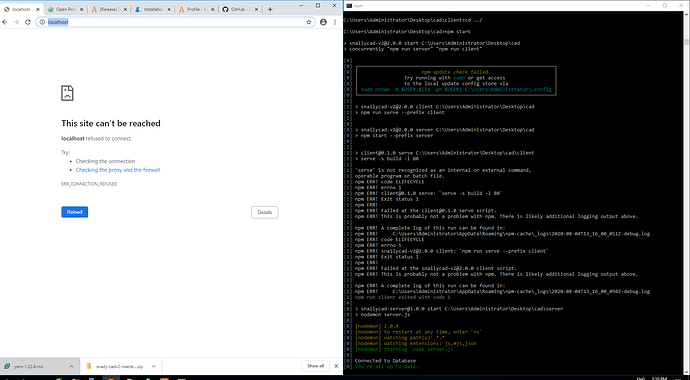690x380 pixels.
Task: Open a new Chrome tab
Action: (x=270, y=9)
